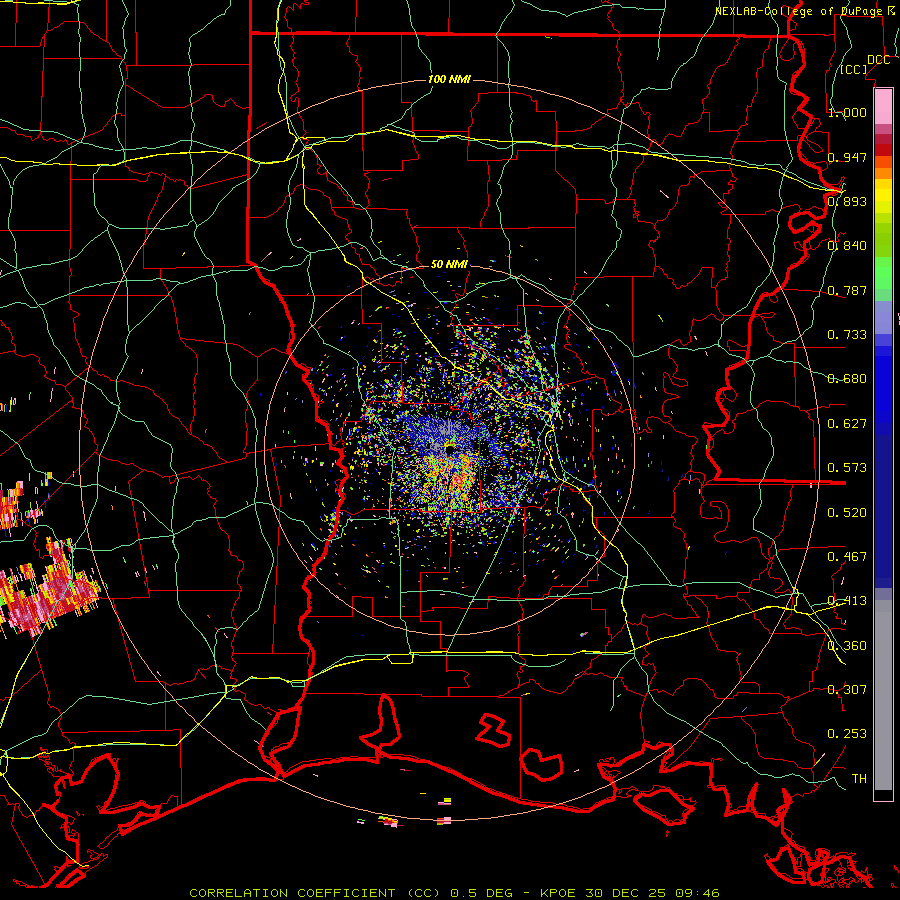The image size is (900, 900).
Task: Click the 100 NMI range ring label
Action: pyautogui.click(x=449, y=79)
